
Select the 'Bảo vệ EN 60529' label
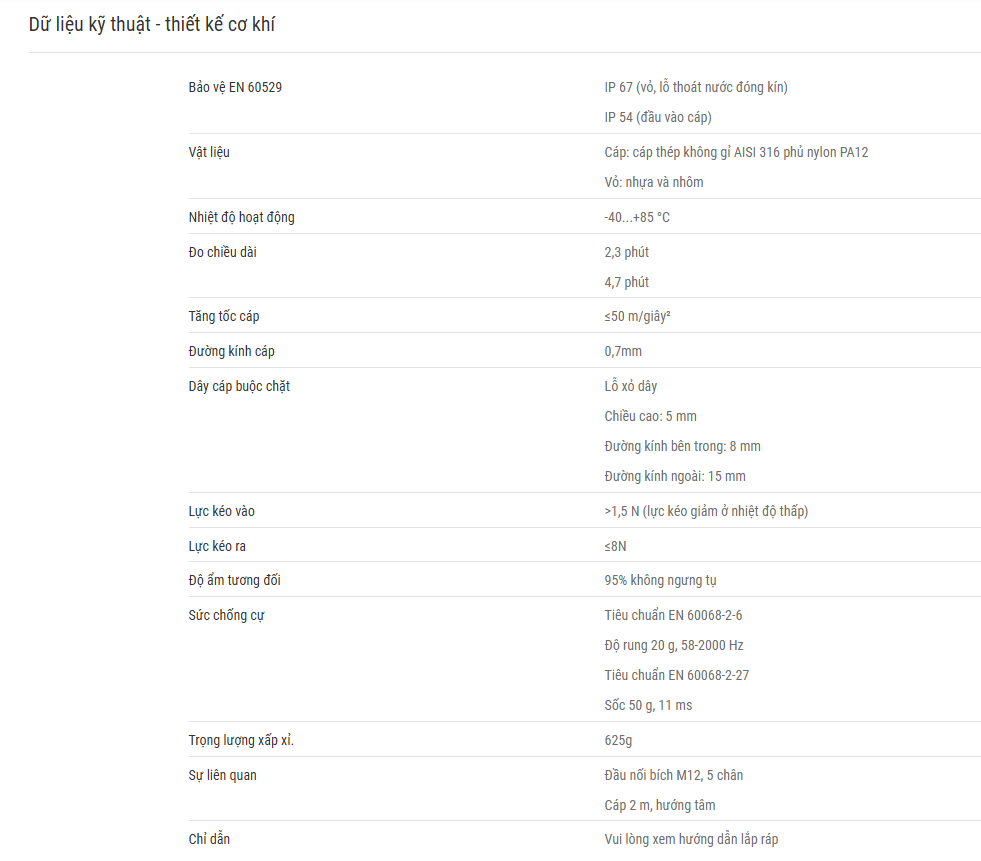point(235,88)
